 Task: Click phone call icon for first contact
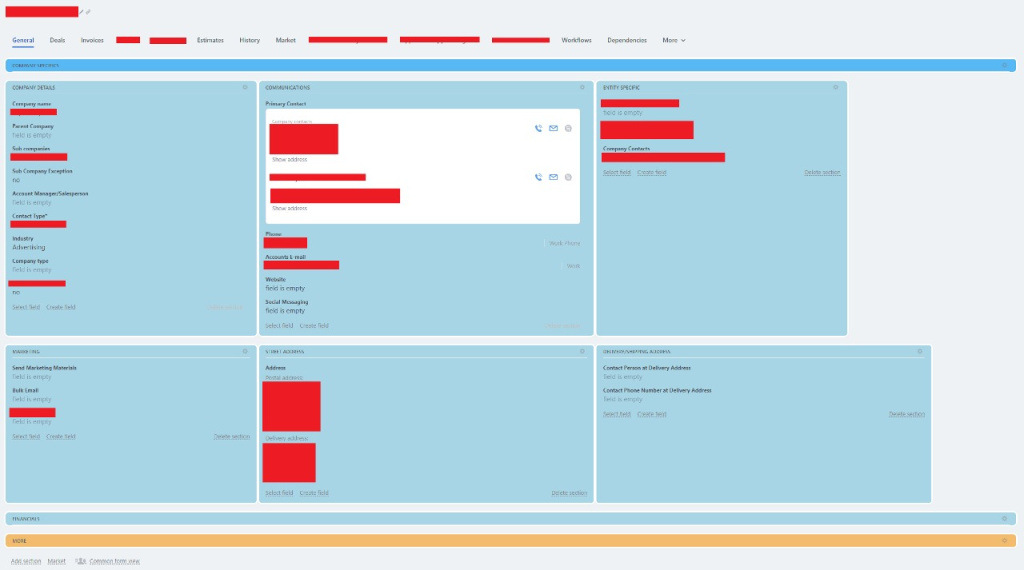pyautogui.click(x=538, y=128)
